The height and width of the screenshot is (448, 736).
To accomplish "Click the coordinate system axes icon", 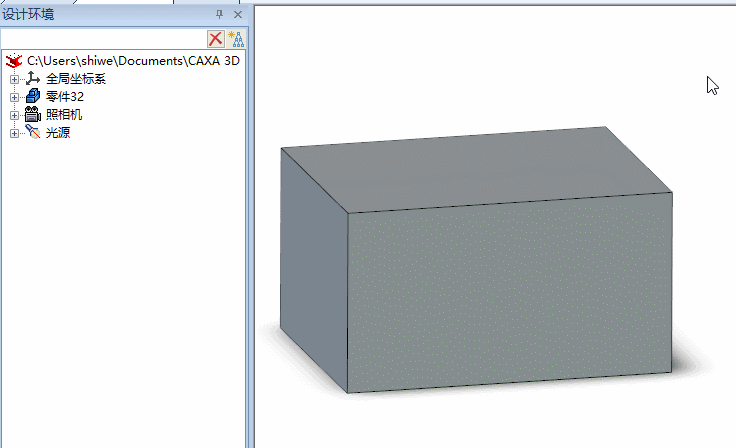I will click(32, 78).
